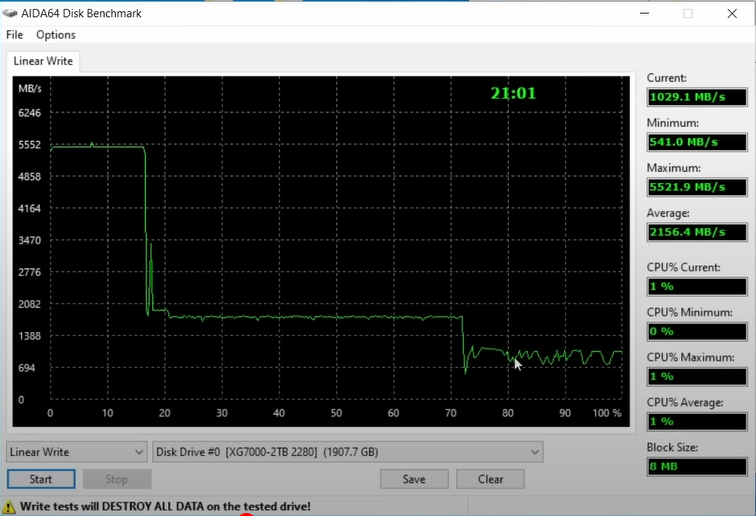Minimize the AIDA64 Disk Benchmark window
756x516 pixels.
644,13
